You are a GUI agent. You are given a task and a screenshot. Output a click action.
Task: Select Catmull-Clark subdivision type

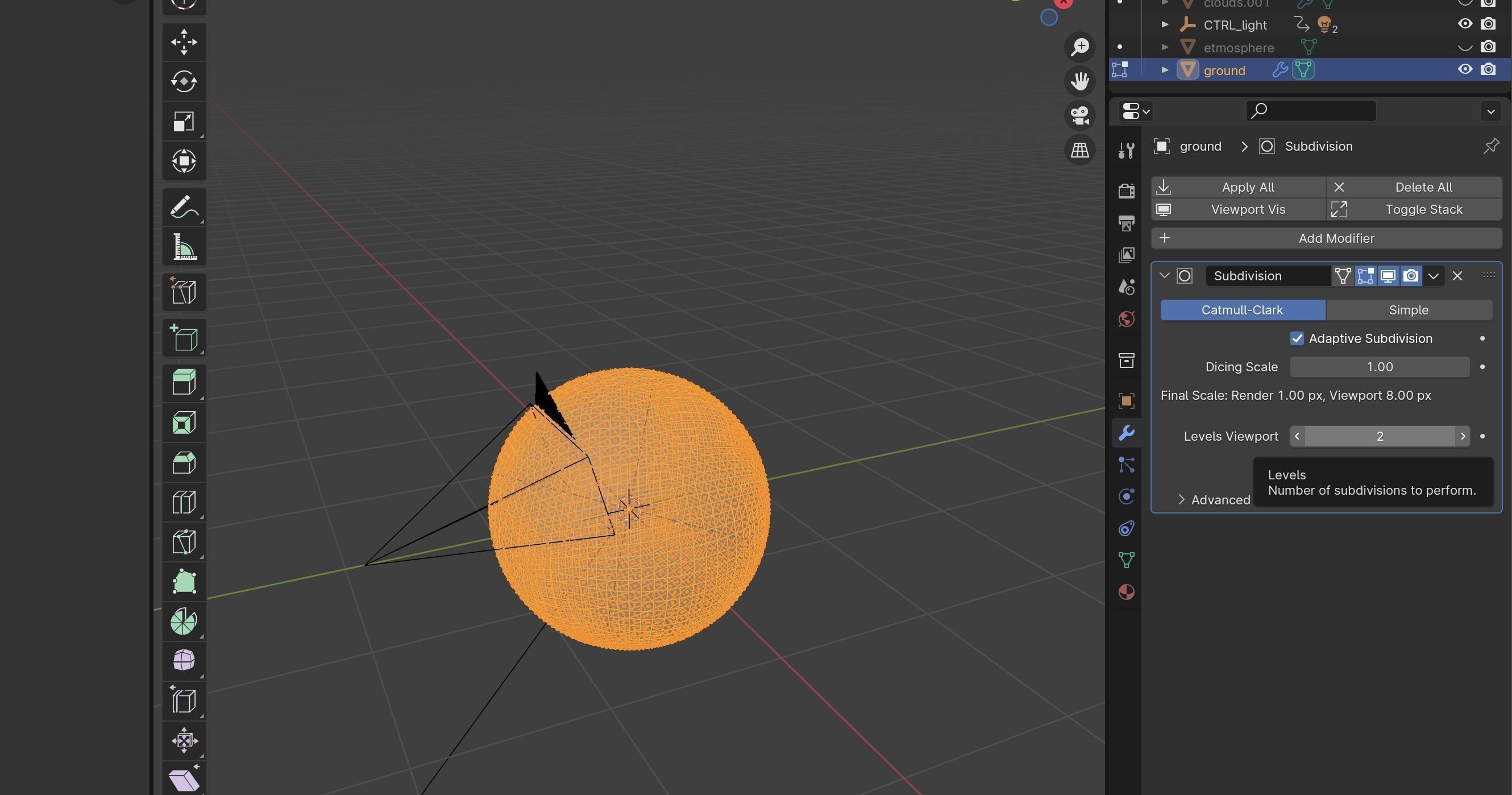coord(1242,310)
